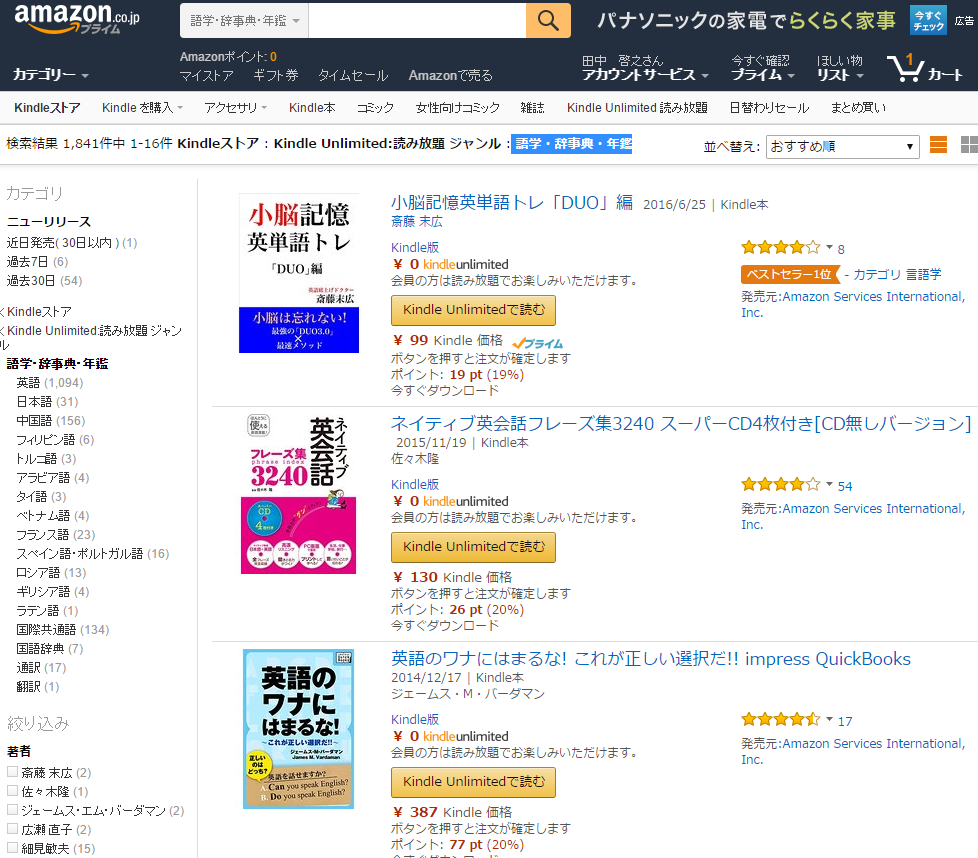Image resolution: width=978 pixels, height=858 pixels.
Task: Focus the main search text field
Action: tap(417, 21)
